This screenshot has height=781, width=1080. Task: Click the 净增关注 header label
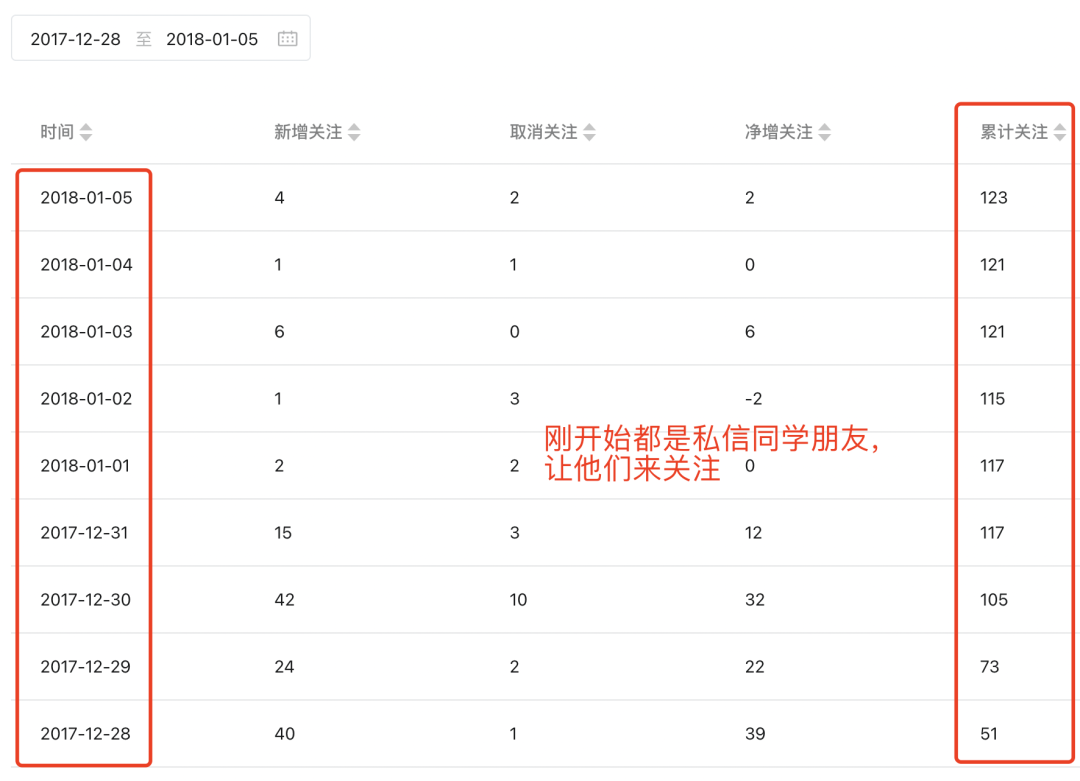pyautogui.click(x=778, y=132)
